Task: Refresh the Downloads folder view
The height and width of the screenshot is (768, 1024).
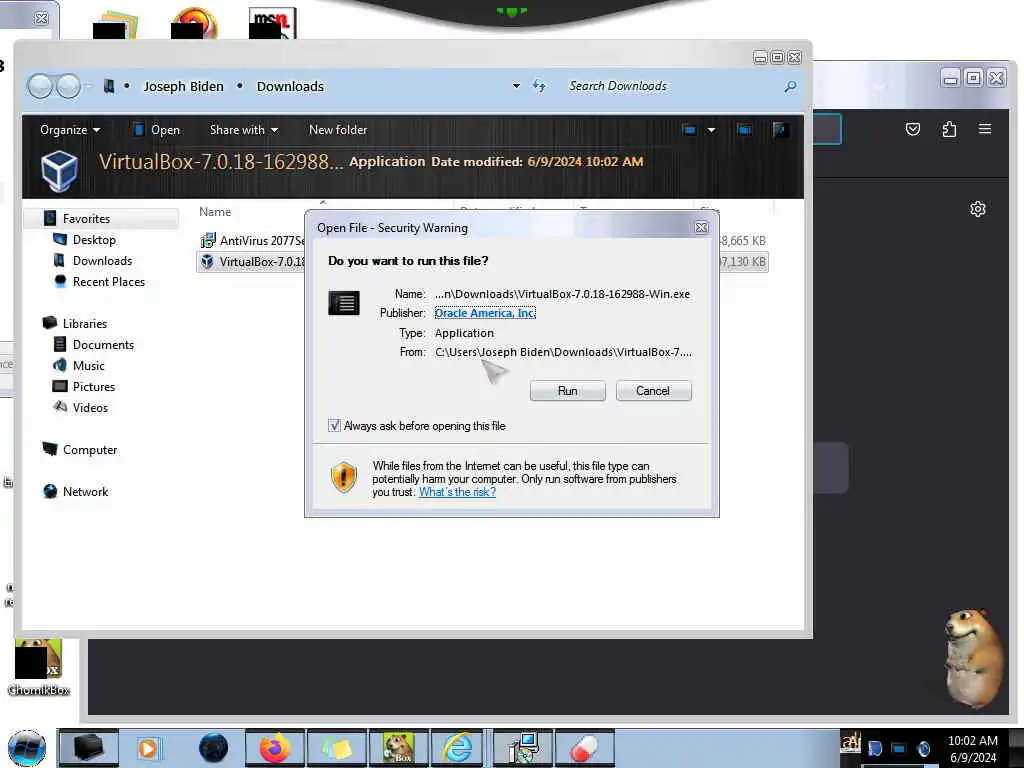Action: point(539,86)
